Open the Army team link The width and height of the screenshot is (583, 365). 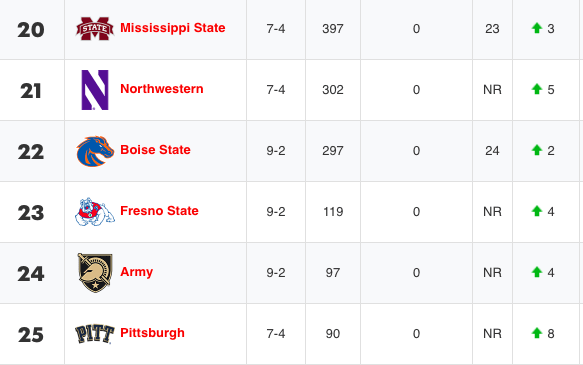pyautogui.click(x=136, y=272)
